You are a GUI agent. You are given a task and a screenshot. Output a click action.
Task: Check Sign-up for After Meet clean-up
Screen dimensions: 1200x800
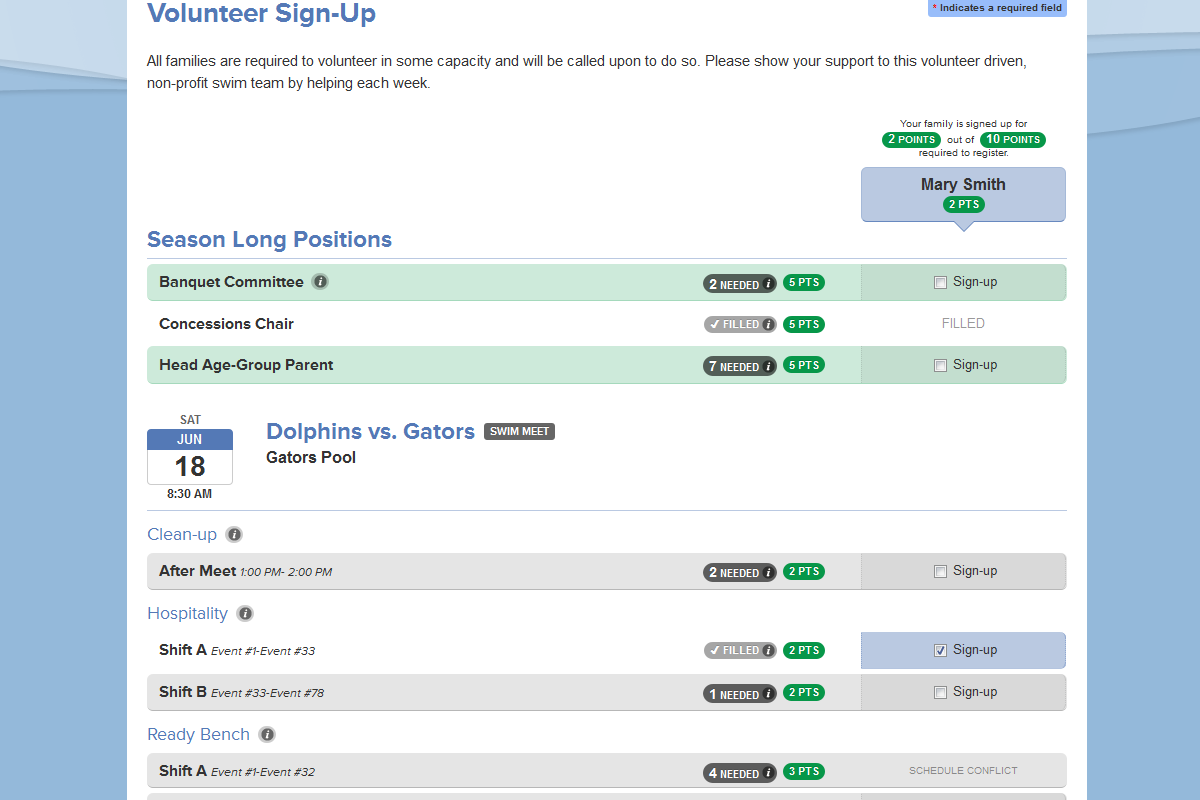click(x=940, y=571)
